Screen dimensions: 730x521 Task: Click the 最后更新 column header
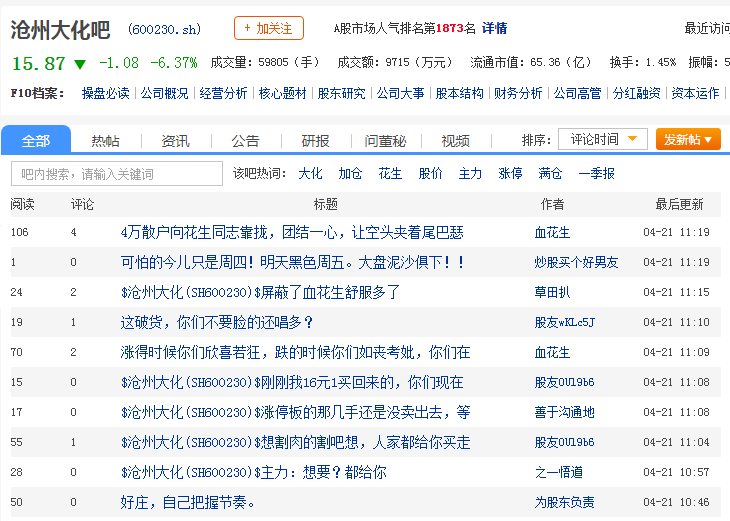click(679, 204)
